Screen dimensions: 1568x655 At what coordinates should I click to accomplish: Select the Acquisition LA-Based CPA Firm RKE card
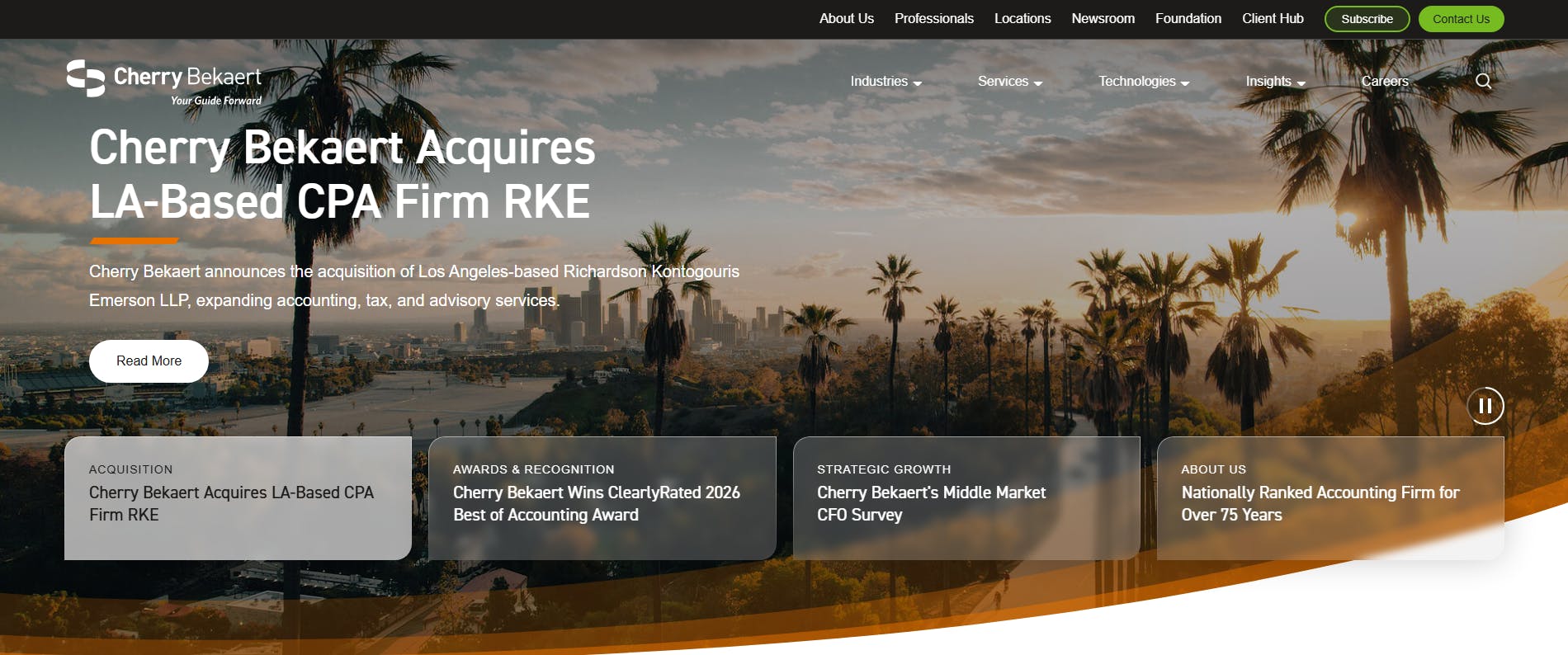coord(238,498)
